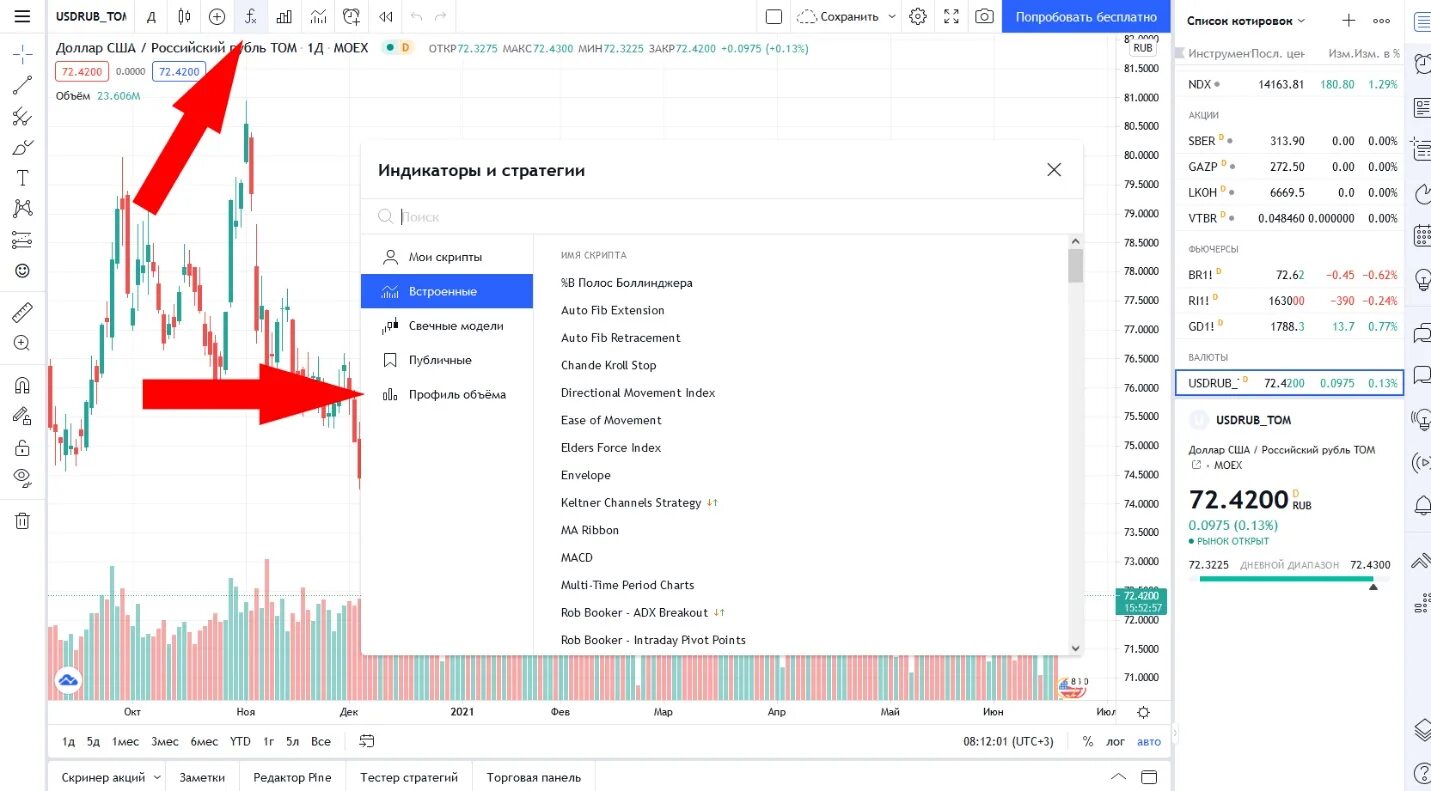Select Профиль объёма category

tap(447, 394)
